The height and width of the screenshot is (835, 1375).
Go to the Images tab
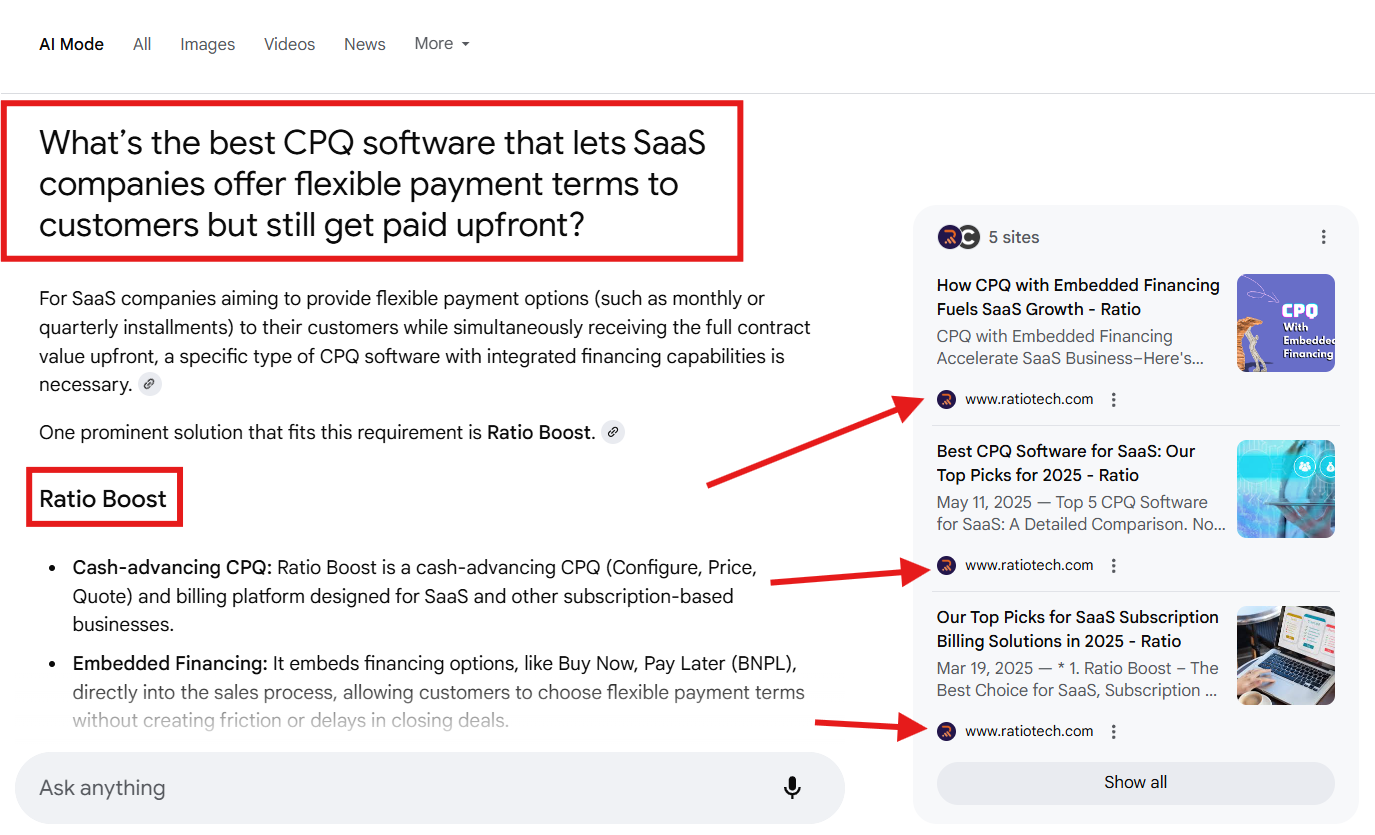coord(208,44)
